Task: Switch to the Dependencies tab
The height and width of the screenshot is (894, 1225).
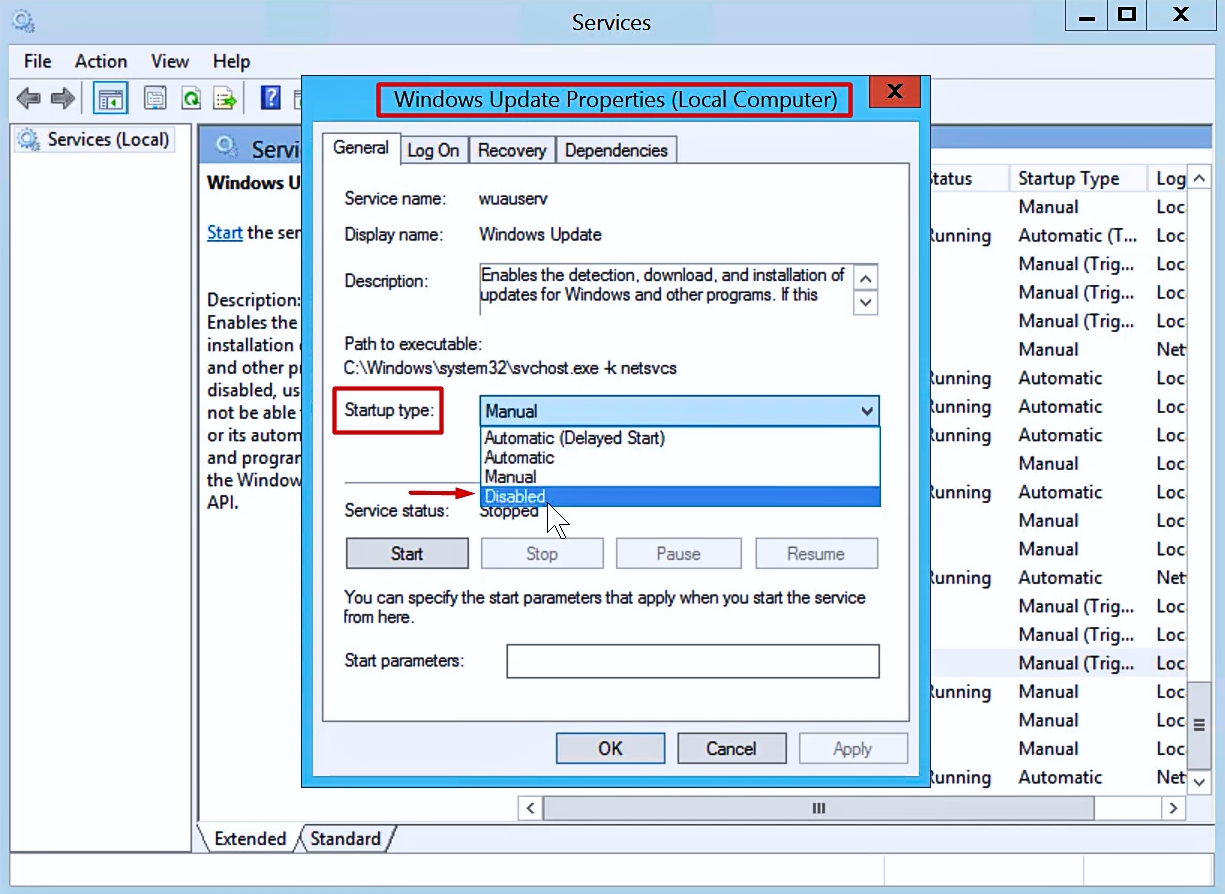Action: point(616,150)
